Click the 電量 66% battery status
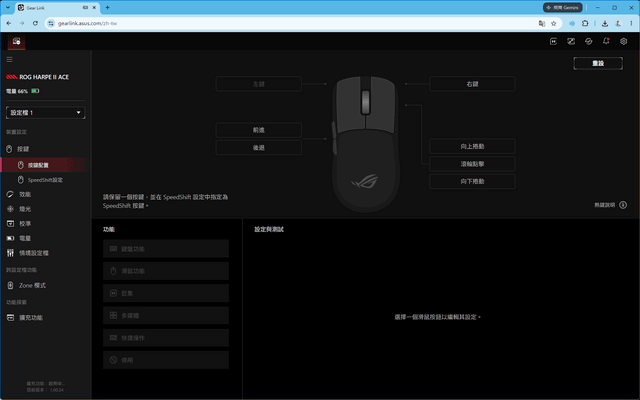The height and width of the screenshot is (400, 640). click(x=22, y=91)
